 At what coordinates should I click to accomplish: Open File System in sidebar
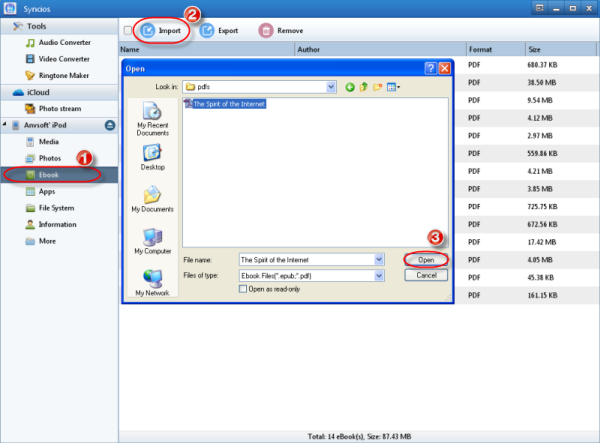50,208
